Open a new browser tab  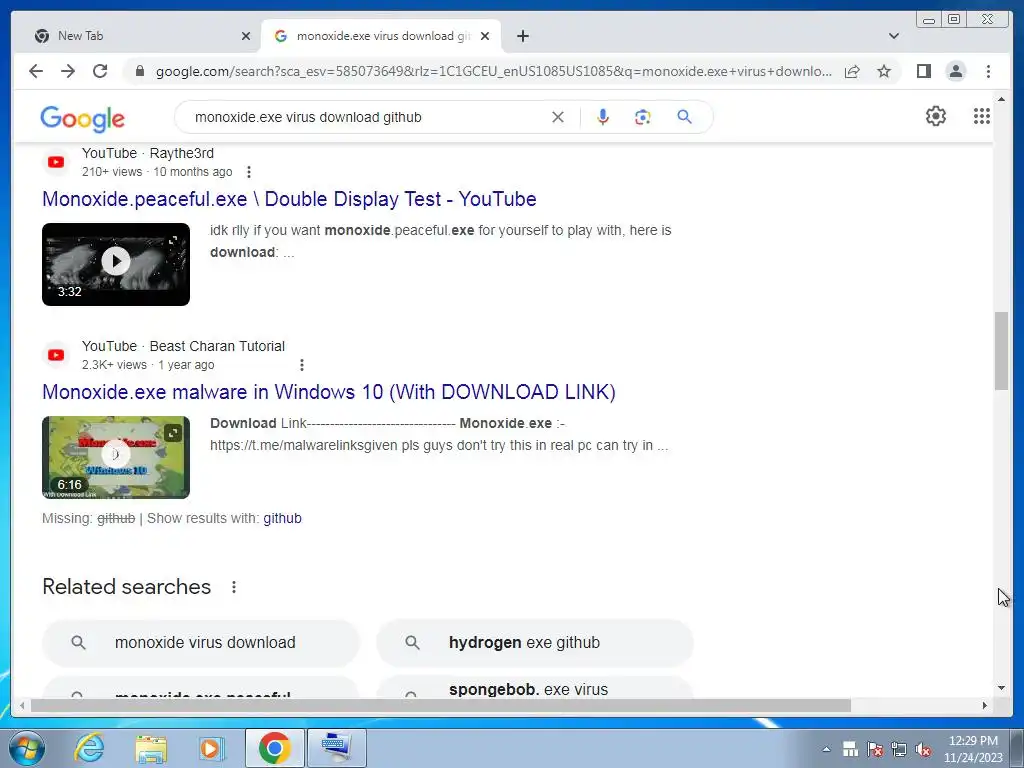pyautogui.click(x=522, y=36)
